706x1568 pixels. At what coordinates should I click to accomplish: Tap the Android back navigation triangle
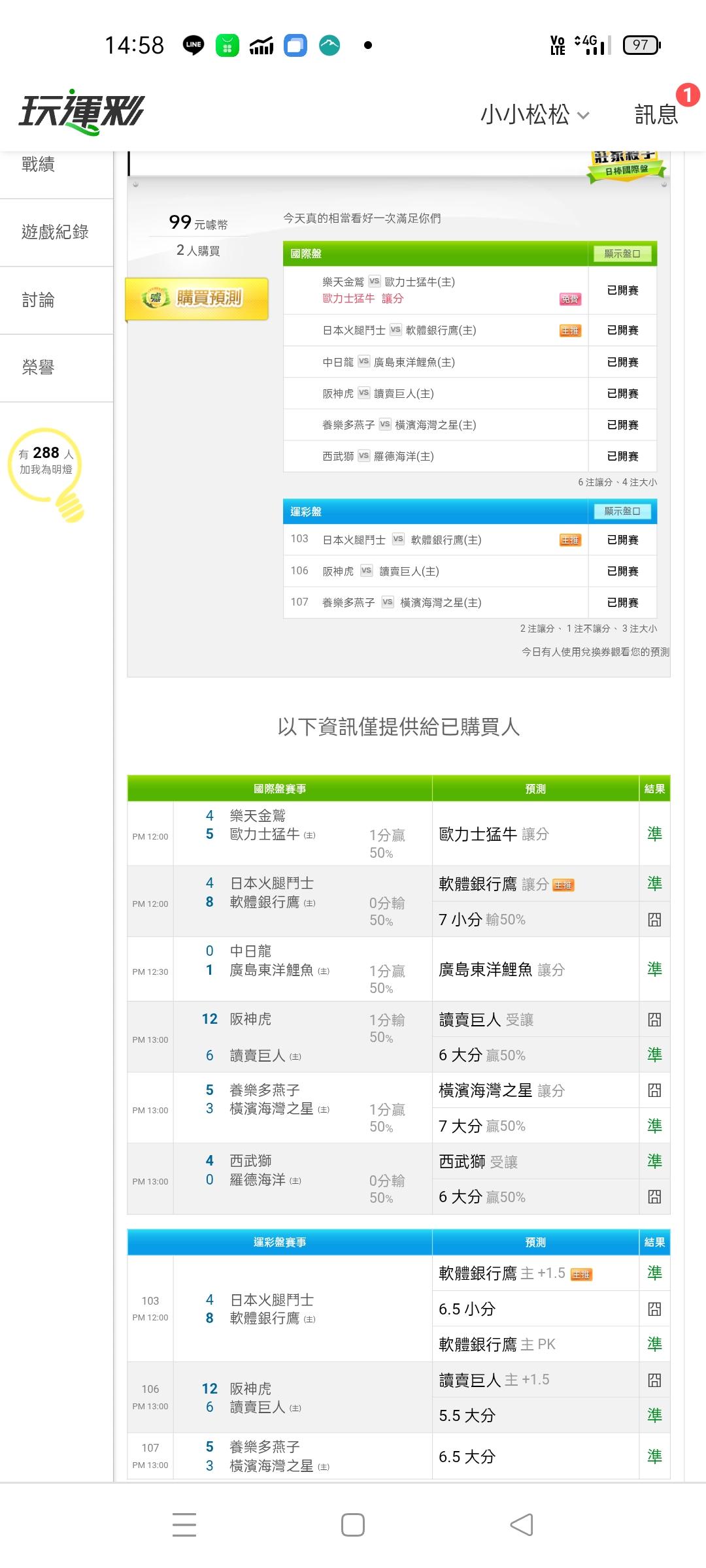[522, 1525]
